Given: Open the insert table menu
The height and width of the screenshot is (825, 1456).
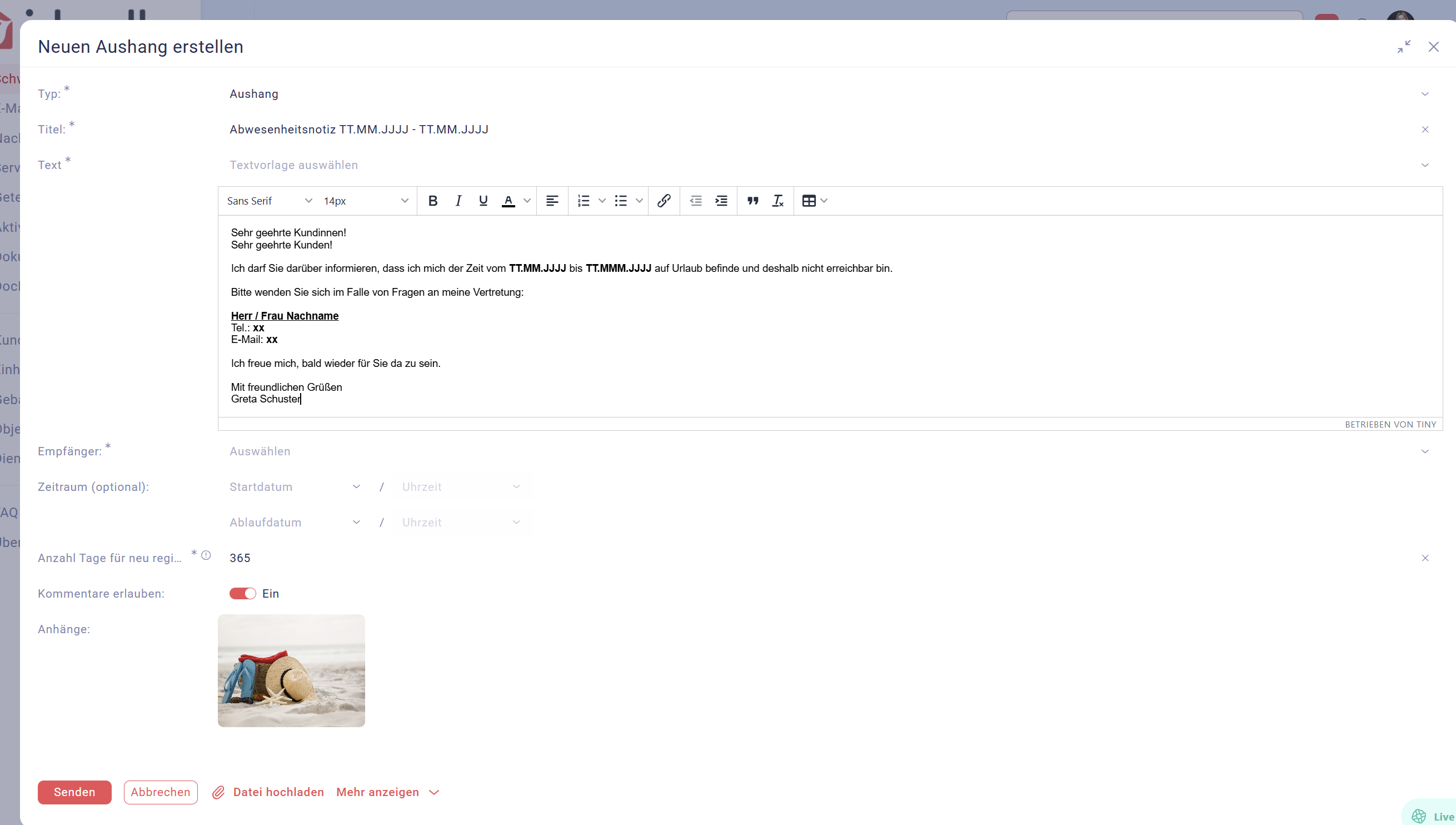Looking at the screenshot, I should [814, 201].
